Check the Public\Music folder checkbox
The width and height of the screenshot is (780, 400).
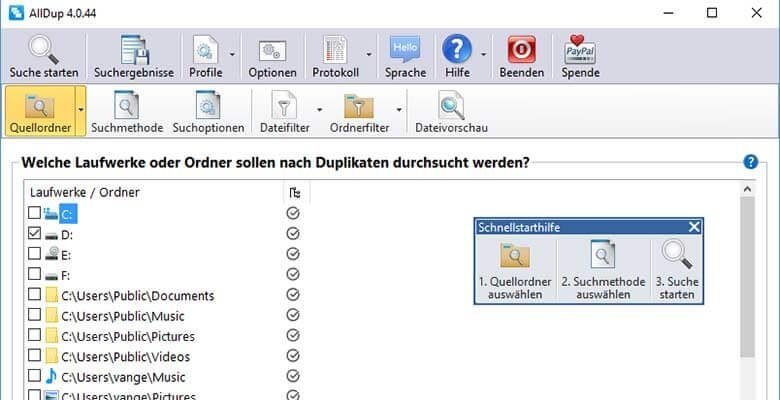tap(34, 315)
